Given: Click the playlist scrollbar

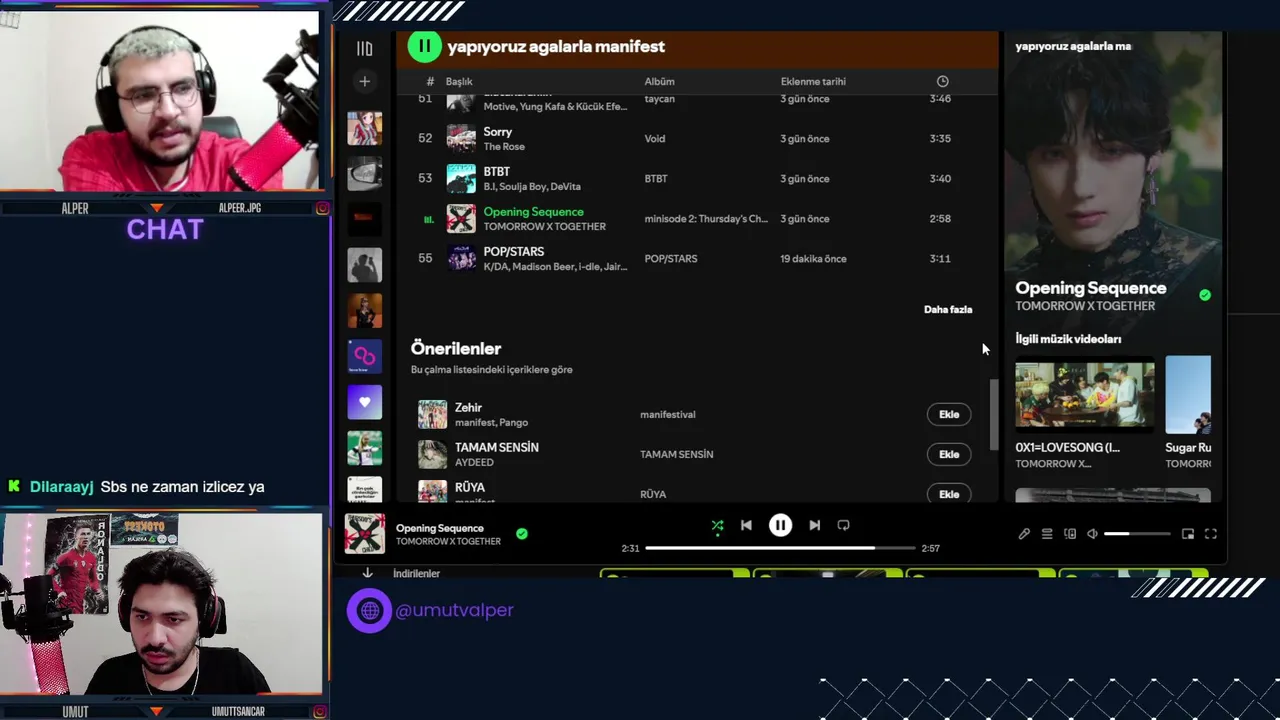Looking at the screenshot, I should point(993,415).
